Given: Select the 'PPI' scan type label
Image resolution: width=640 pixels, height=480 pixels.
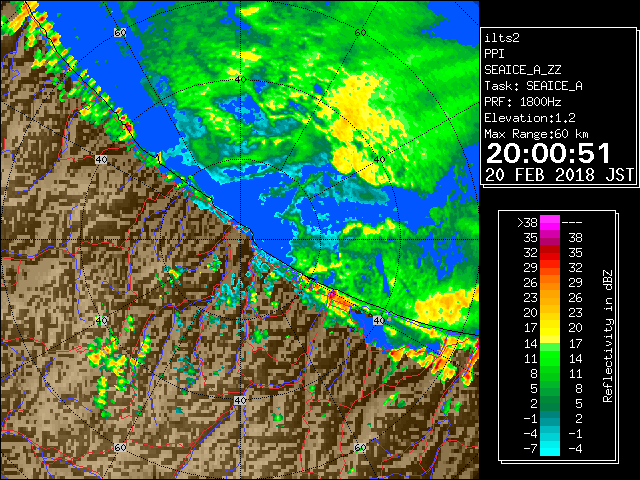Looking at the screenshot, I should click(x=494, y=54).
